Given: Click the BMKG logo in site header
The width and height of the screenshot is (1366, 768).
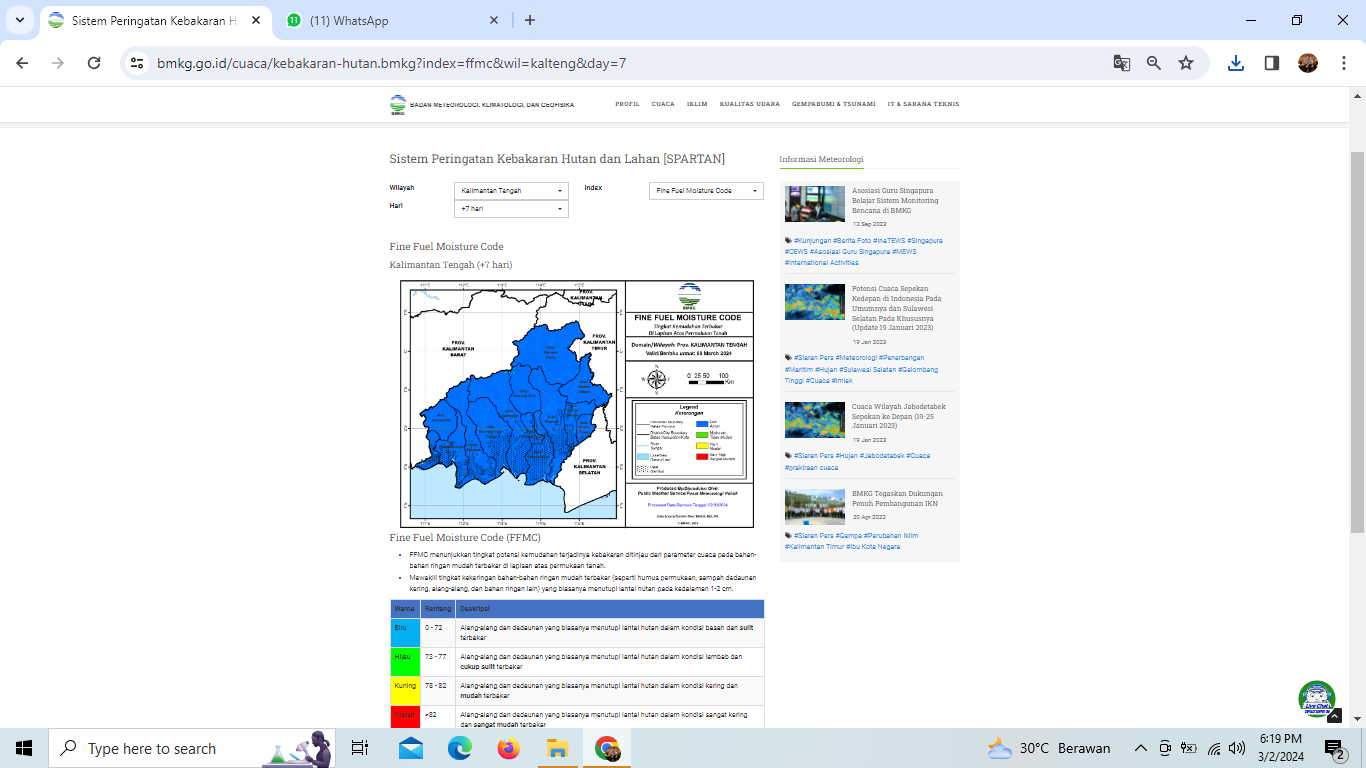Looking at the screenshot, I should click(x=398, y=104).
